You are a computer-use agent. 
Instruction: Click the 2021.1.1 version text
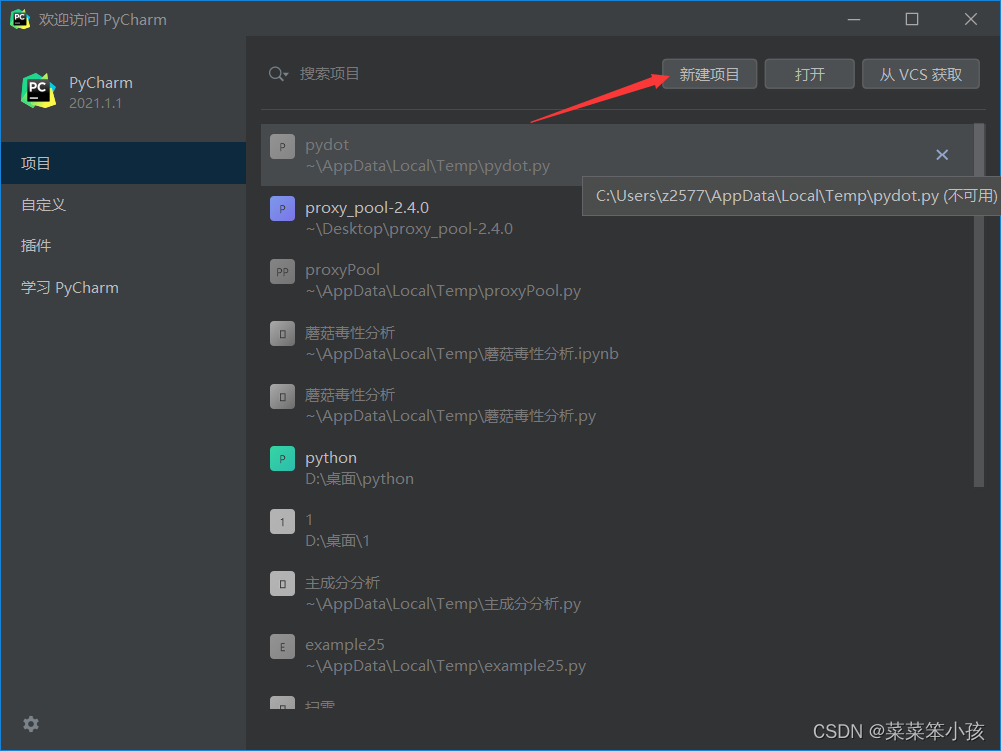95,103
